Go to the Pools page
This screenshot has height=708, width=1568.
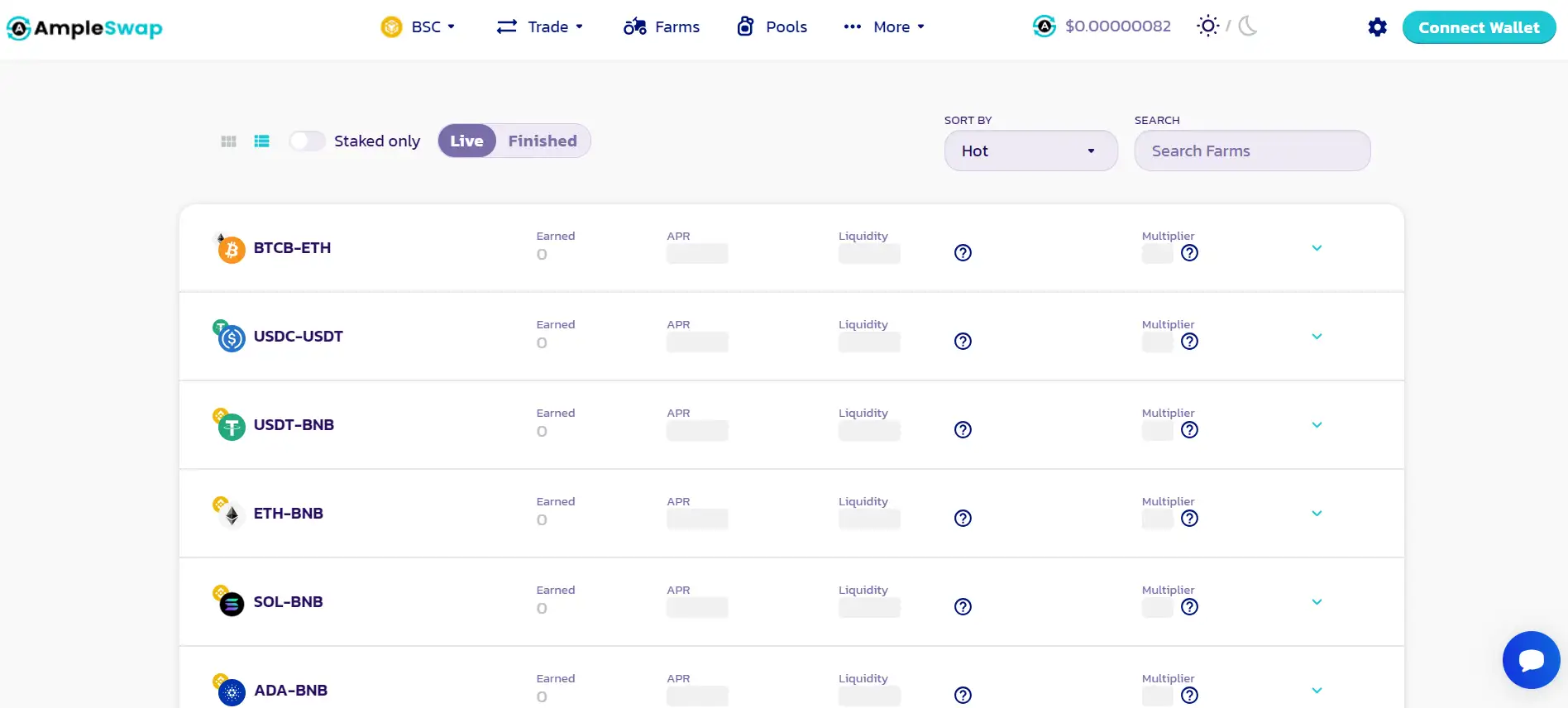coord(772,27)
